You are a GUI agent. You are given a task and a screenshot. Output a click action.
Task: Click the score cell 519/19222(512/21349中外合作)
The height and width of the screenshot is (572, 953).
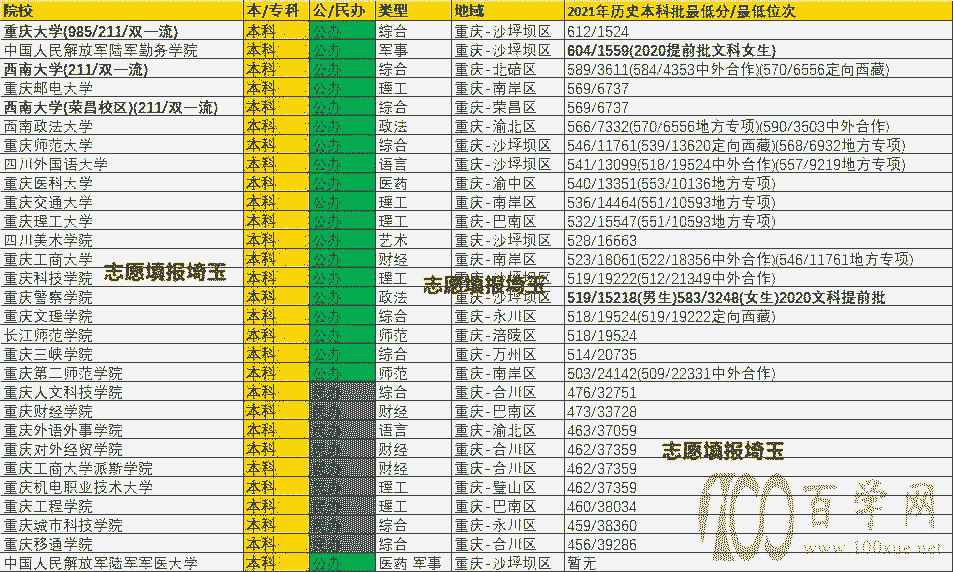(759, 278)
